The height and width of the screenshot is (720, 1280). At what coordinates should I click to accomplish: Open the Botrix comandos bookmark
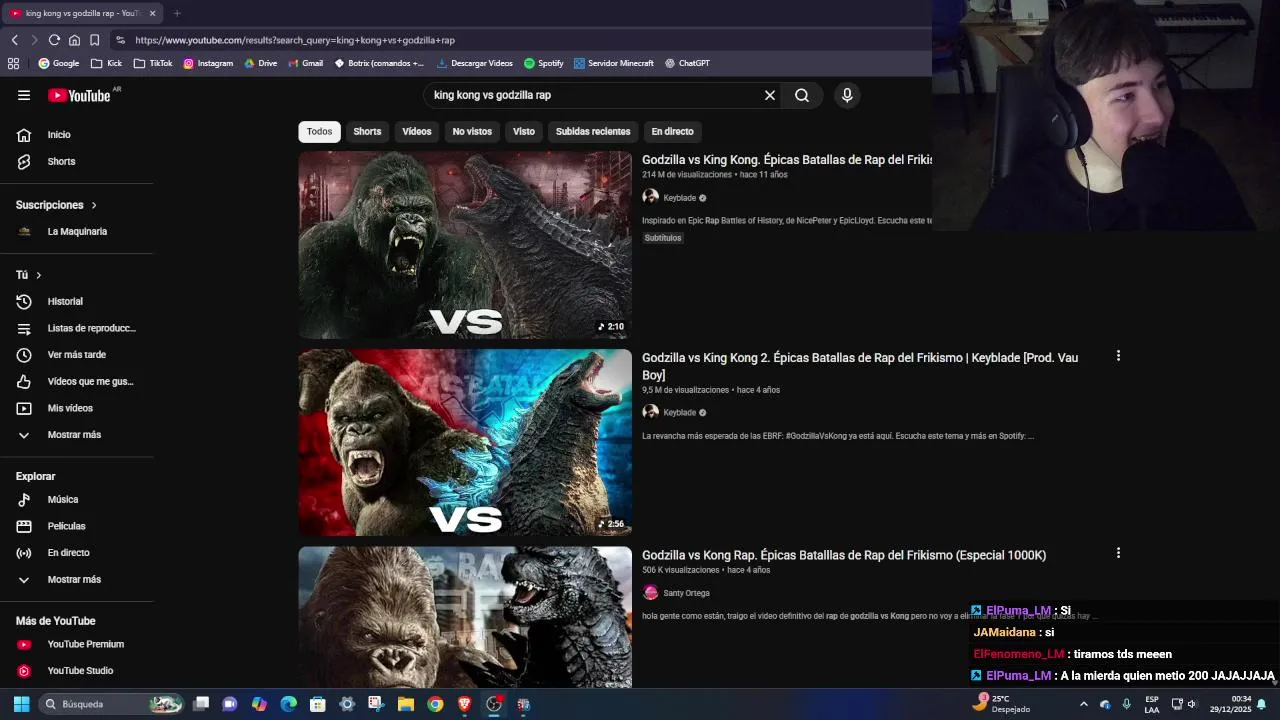click(x=380, y=63)
